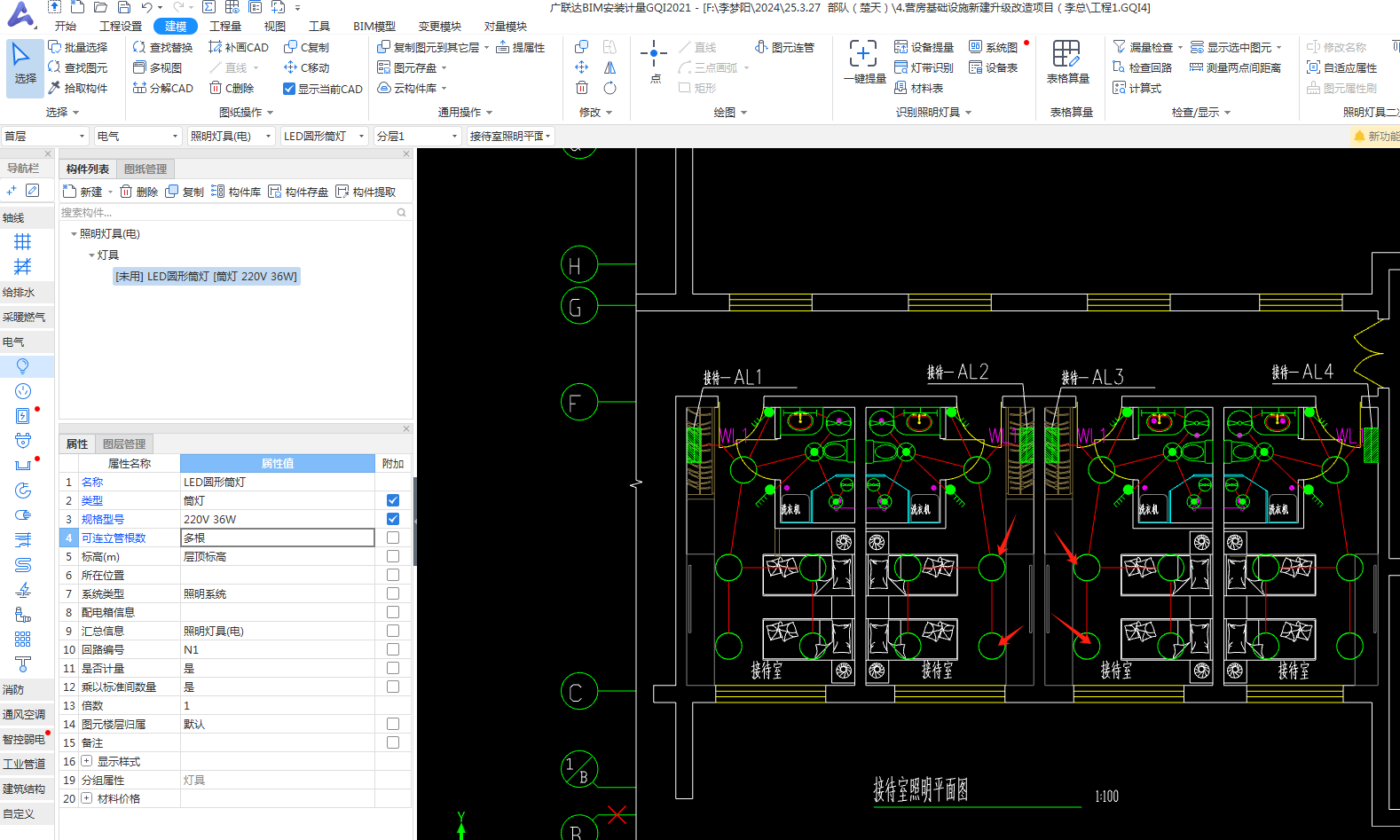
Task: Open the 分层1 layer dropdown
Action: [417, 136]
